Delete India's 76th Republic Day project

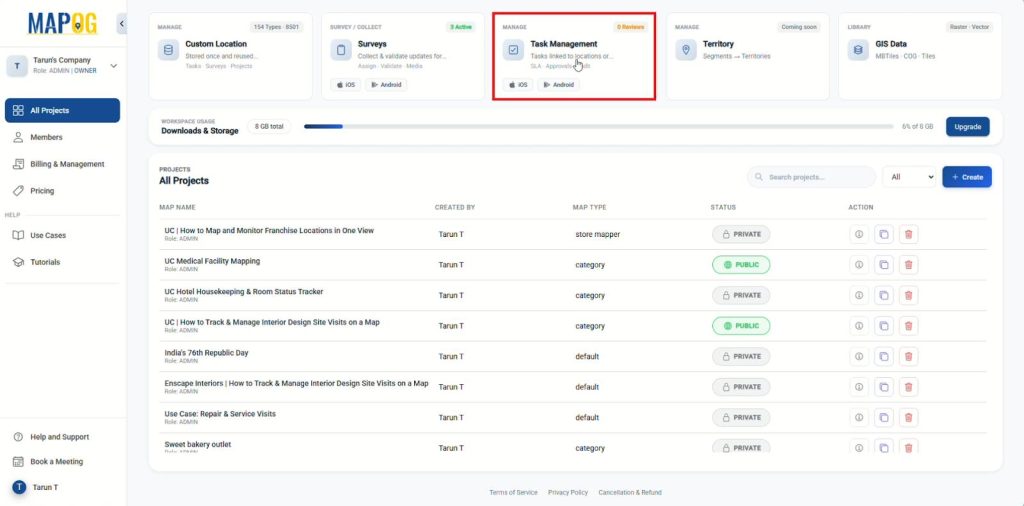pyautogui.click(x=908, y=356)
